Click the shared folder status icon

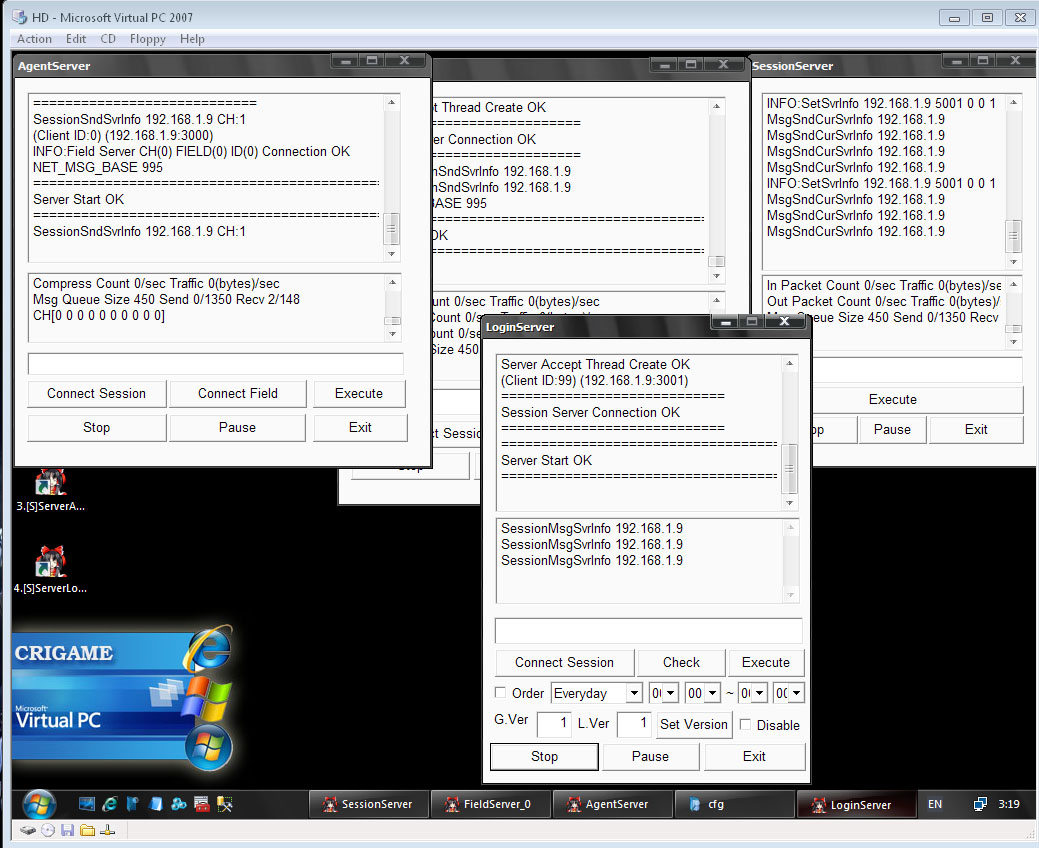pos(87,830)
